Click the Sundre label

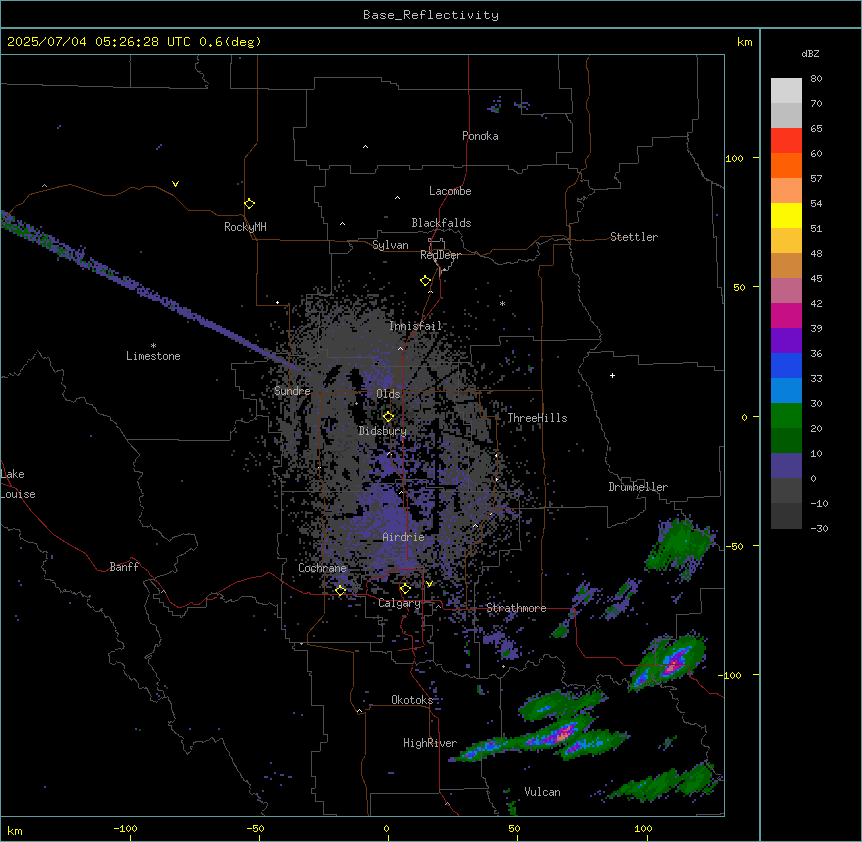[x=292, y=391]
